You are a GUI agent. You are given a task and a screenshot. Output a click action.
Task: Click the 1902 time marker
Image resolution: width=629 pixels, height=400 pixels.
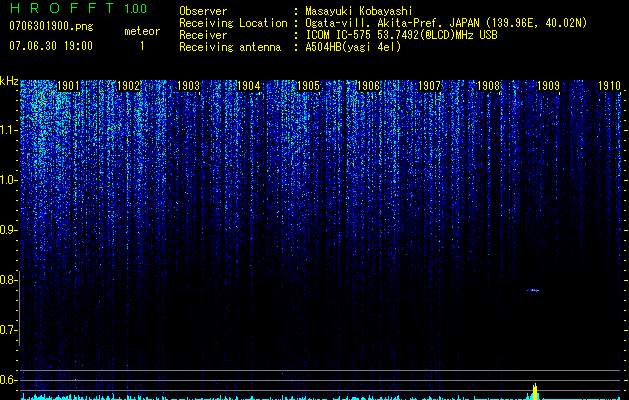129,86
